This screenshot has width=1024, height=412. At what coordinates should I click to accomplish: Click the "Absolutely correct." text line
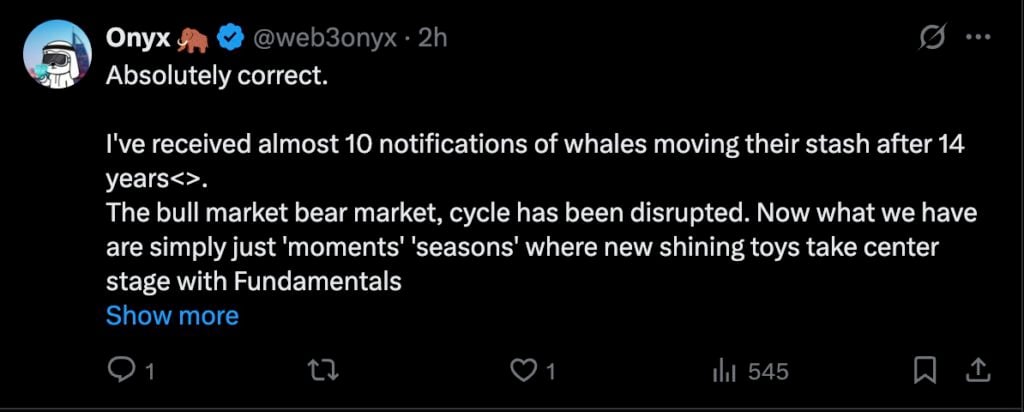[217, 76]
